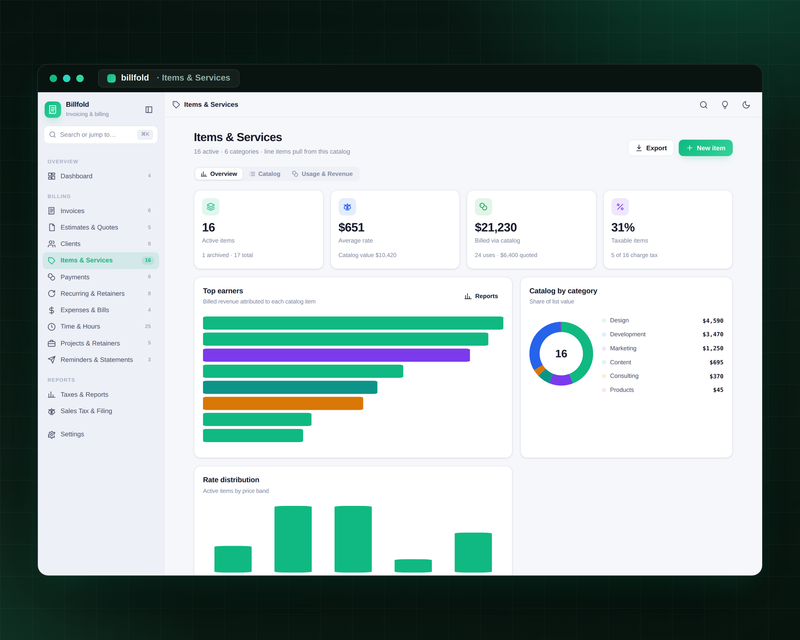Open Sales Tax & Filing page
The image size is (800, 640).
click(x=101, y=411)
